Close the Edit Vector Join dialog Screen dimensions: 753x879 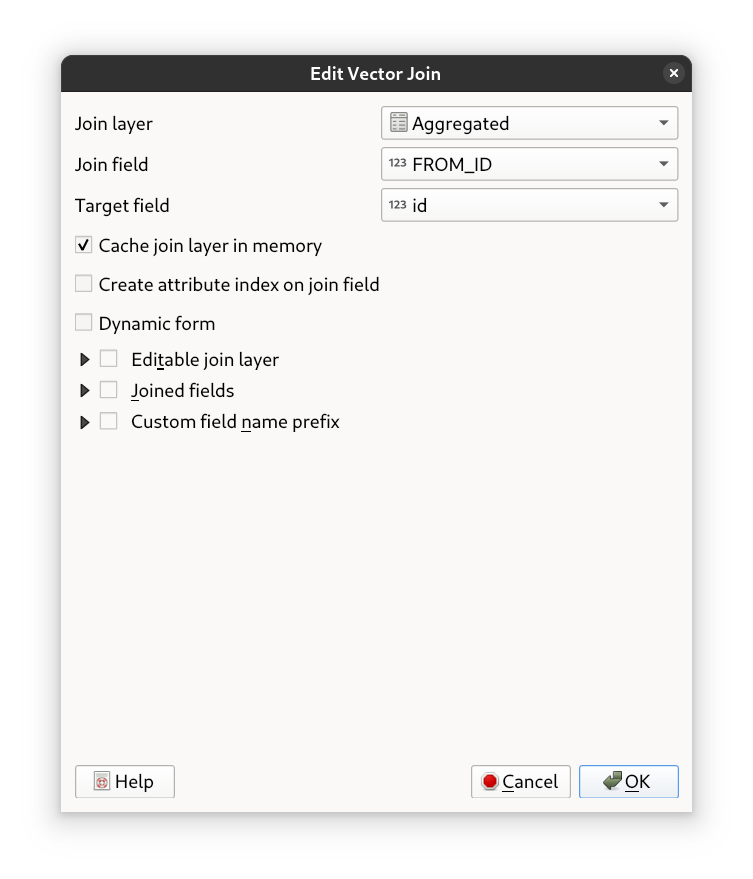tap(673, 73)
